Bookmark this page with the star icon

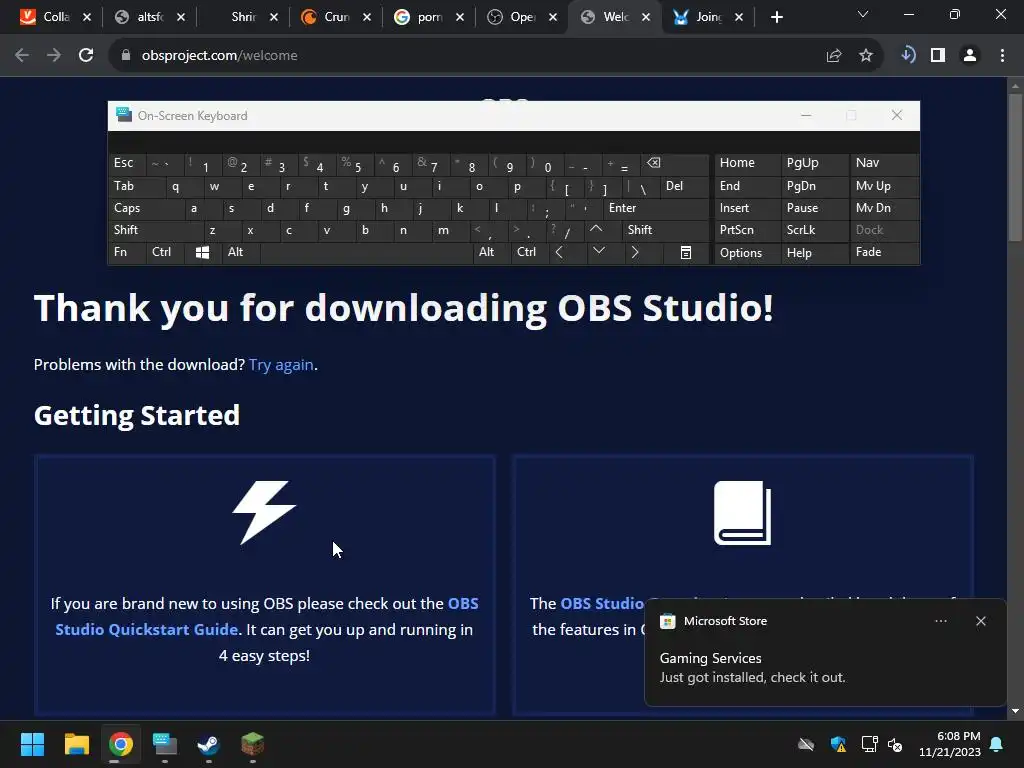(x=866, y=56)
